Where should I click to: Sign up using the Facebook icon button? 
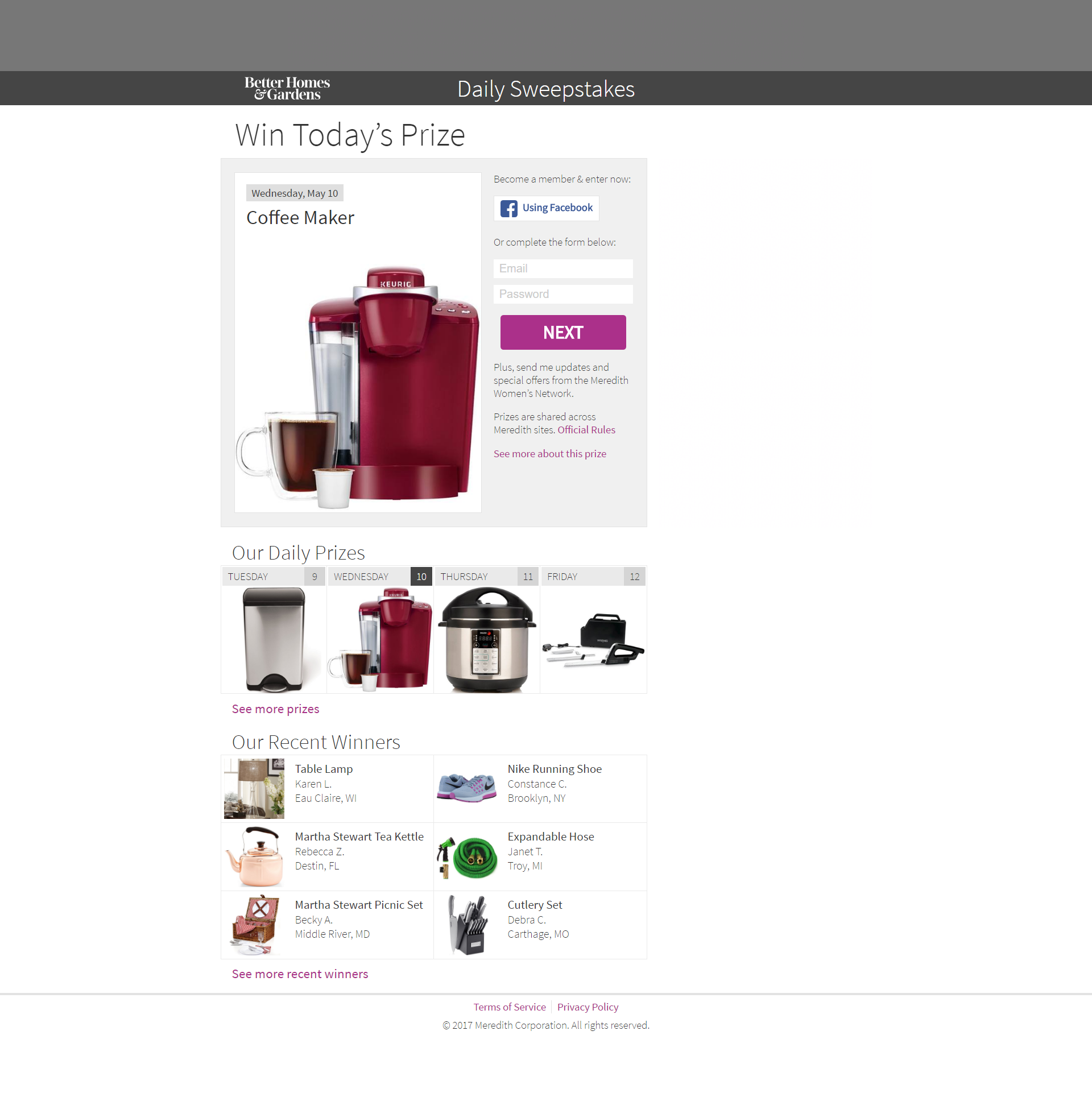coord(546,208)
